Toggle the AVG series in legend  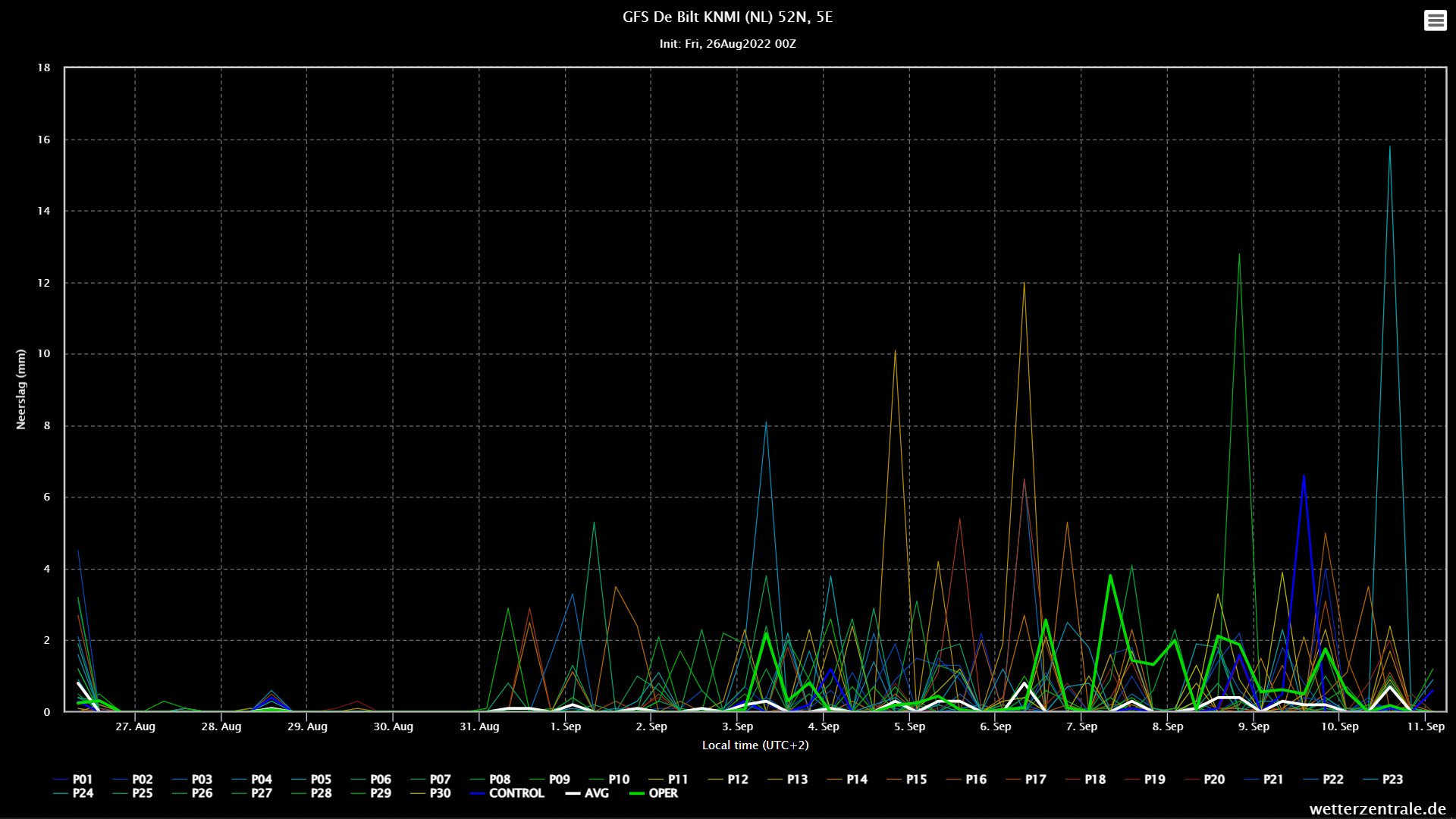(x=587, y=793)
